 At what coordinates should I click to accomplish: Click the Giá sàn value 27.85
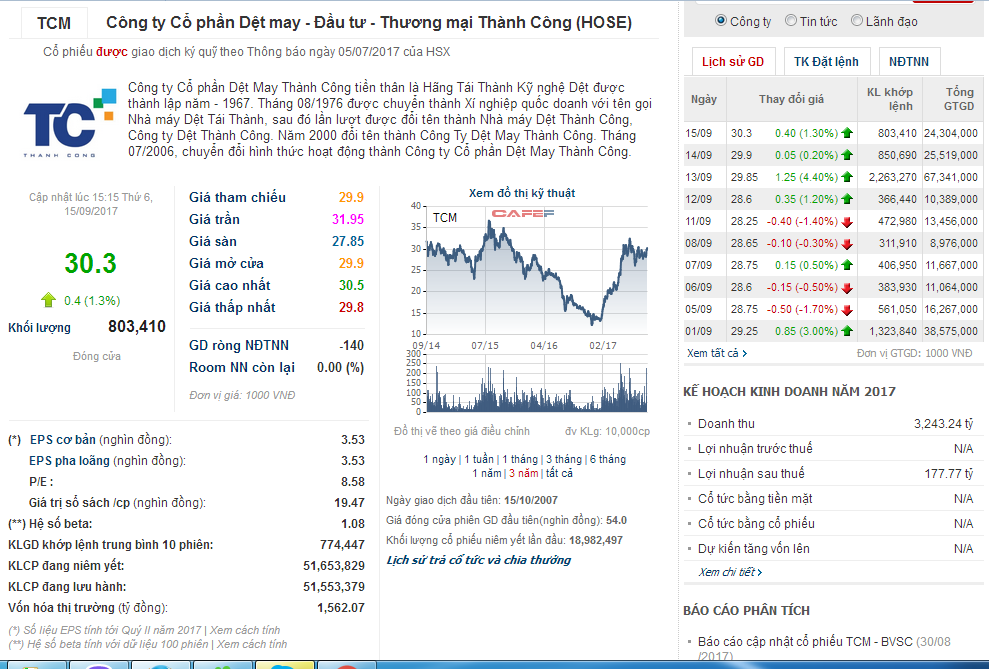348,241
